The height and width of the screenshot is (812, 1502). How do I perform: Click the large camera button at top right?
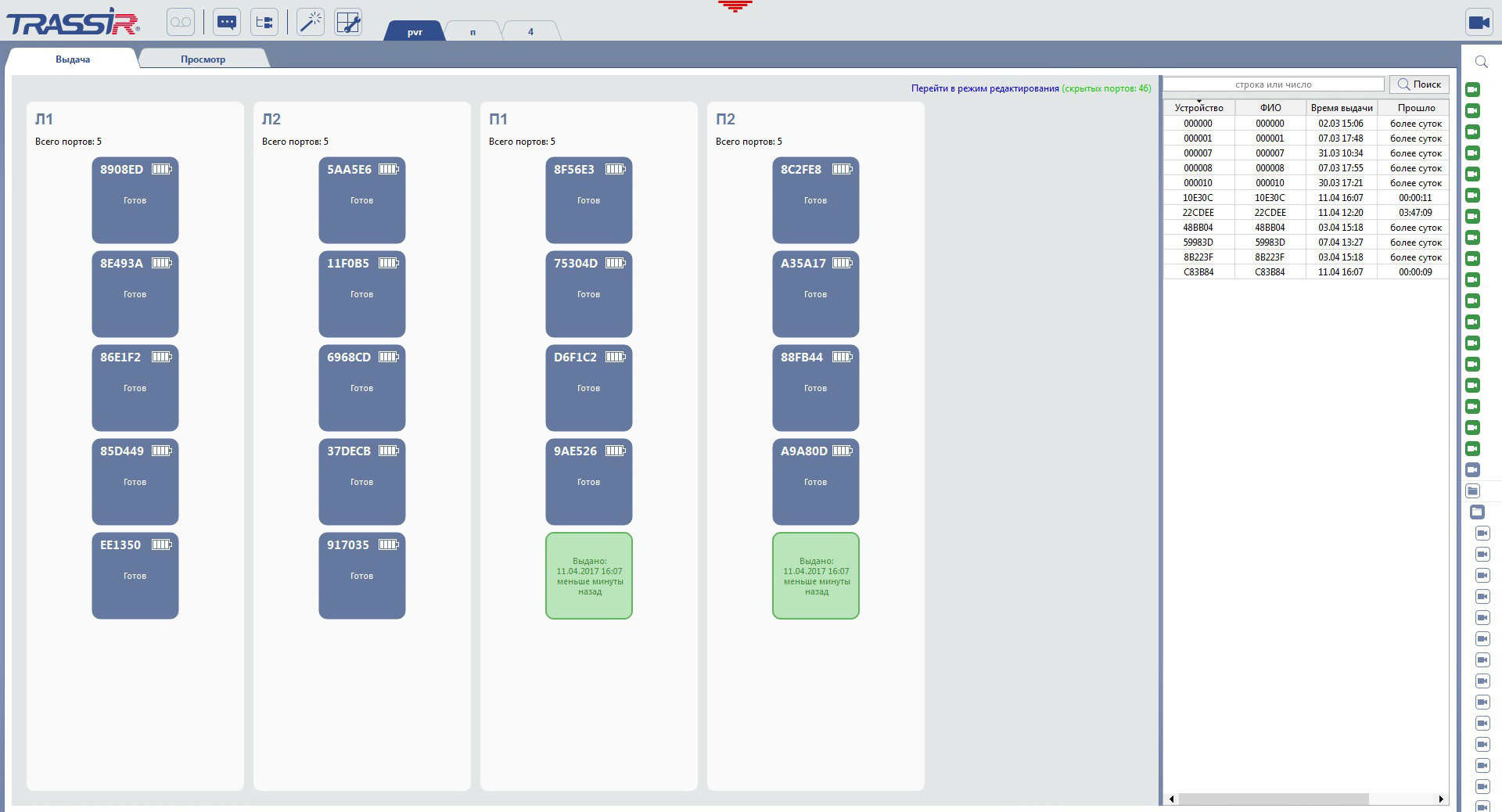(x=1479, y=23)
